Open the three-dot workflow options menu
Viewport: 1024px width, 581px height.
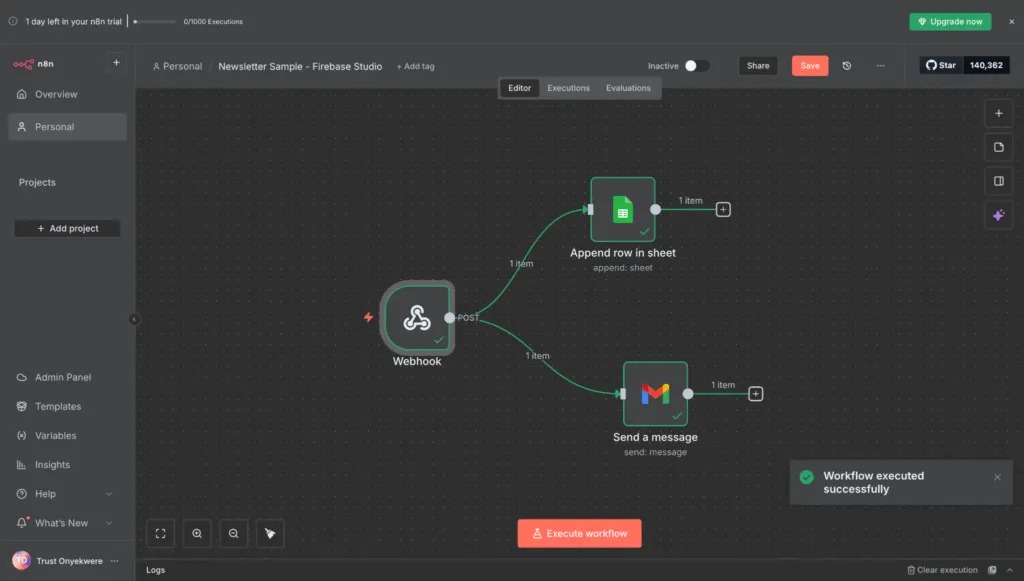880,66
